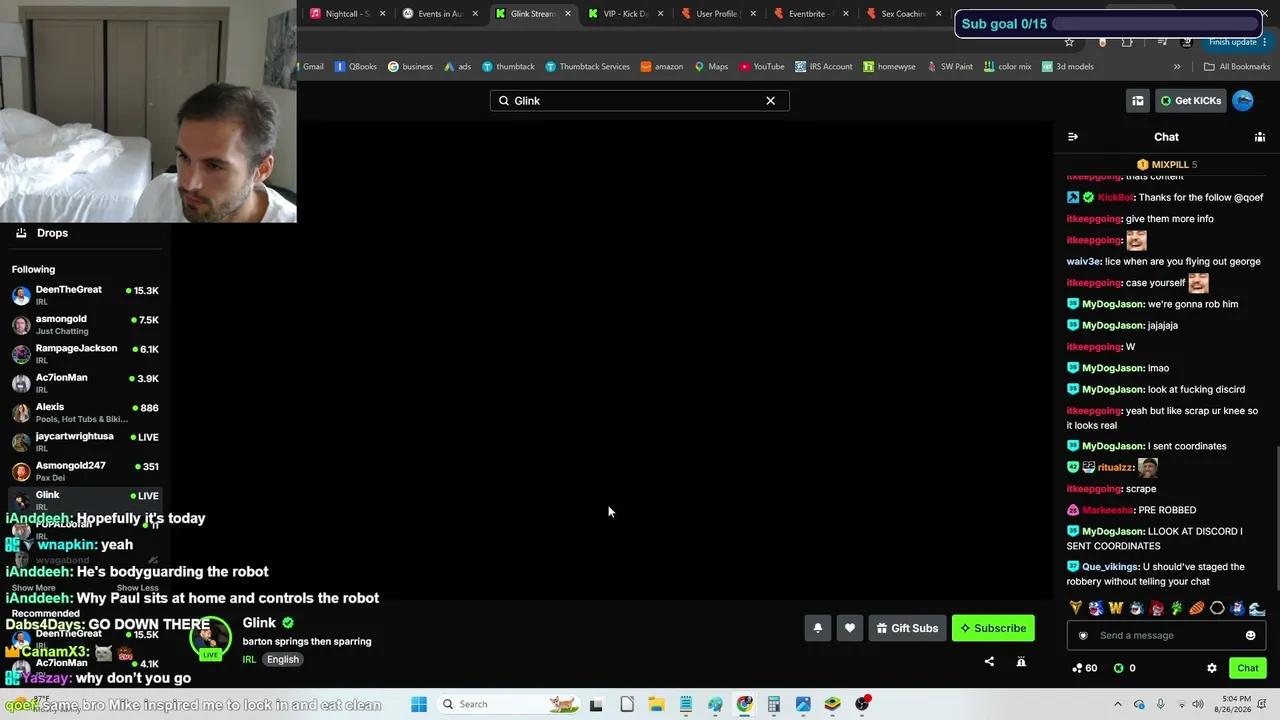The width and height of the screenshot is (1280, 720).
Task: Click Glink's live avatar thumbnail
Action: (209, 636)
